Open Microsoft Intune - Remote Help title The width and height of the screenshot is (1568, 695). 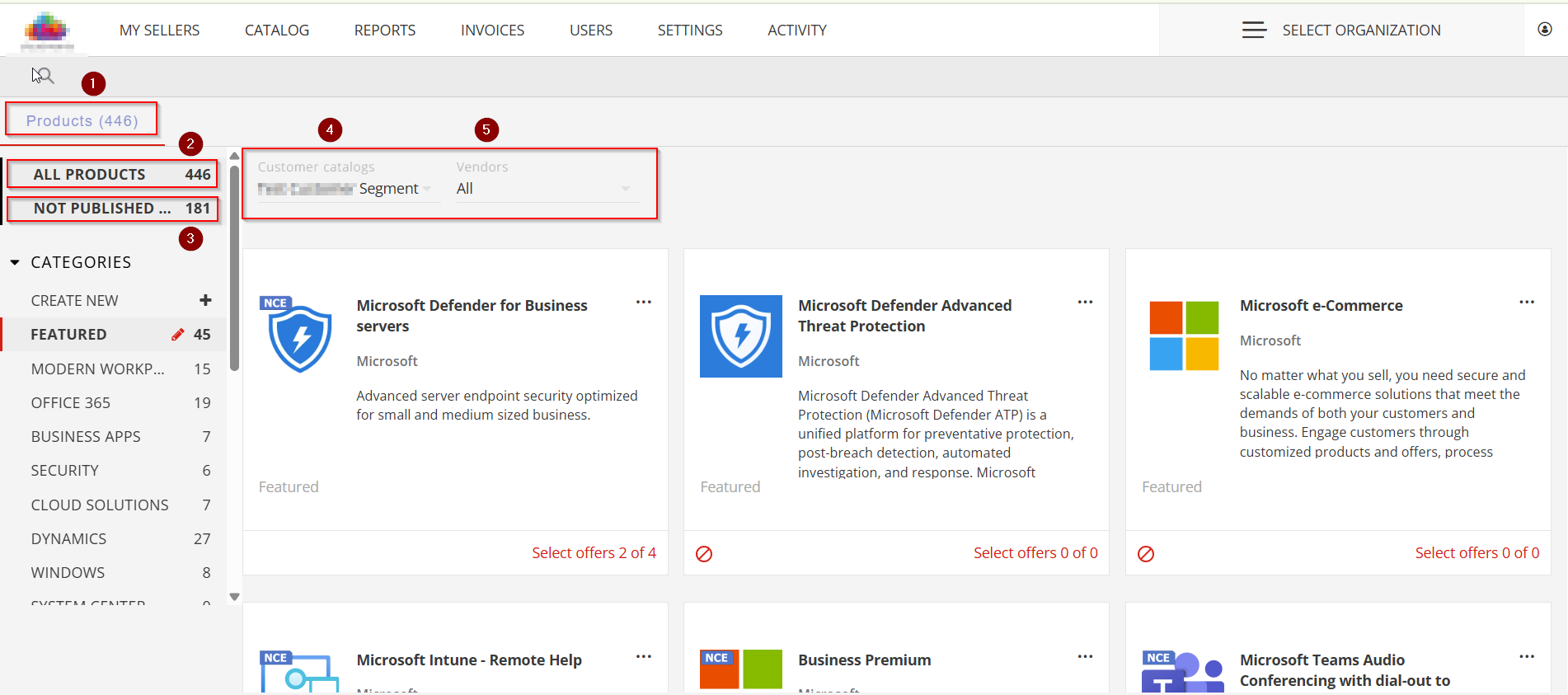tap(469, 660)
